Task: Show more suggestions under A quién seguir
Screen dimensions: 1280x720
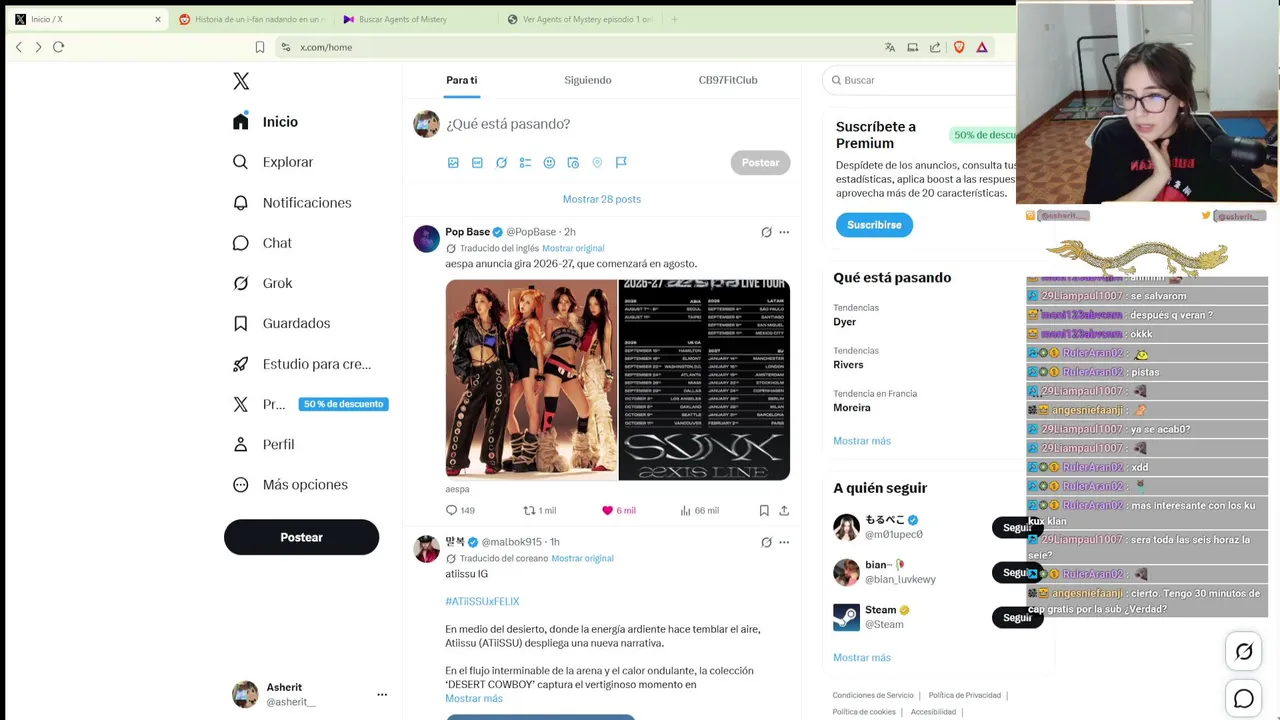Action: tap(862, 658)
